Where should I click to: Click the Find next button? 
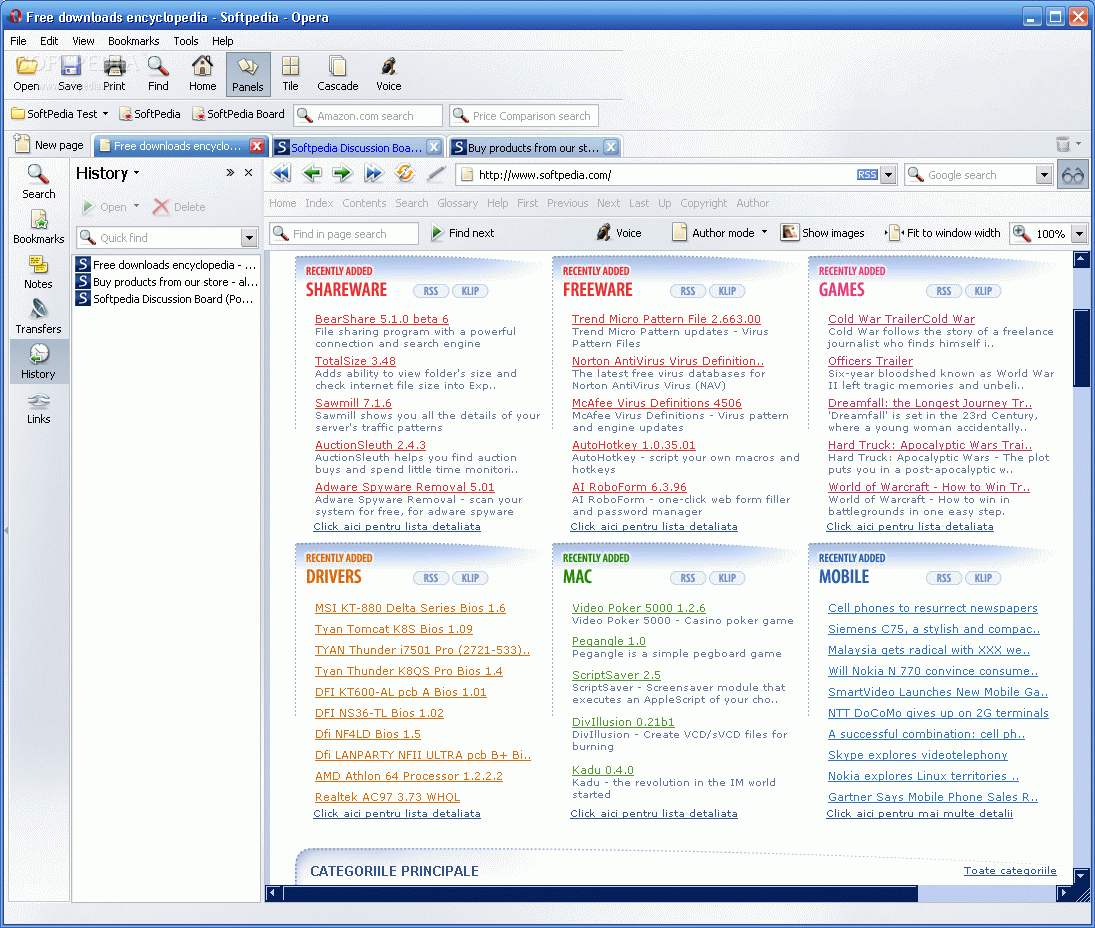tap(462, 233)
